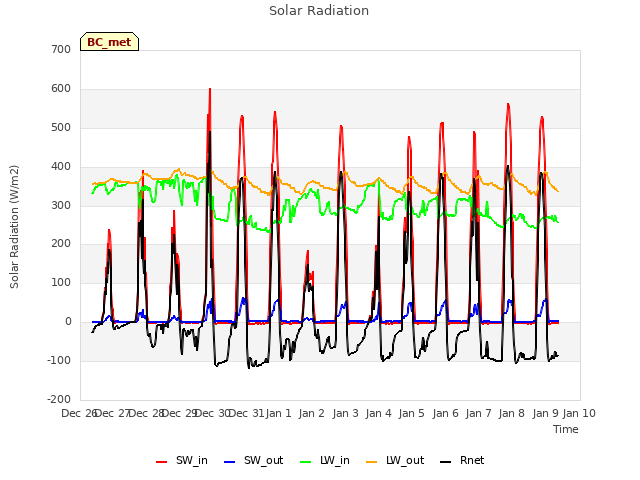Click the 500 y-axis tick label
Viewport: 640px width, 480px height.
pyautogui.click(x=61, y=127)
